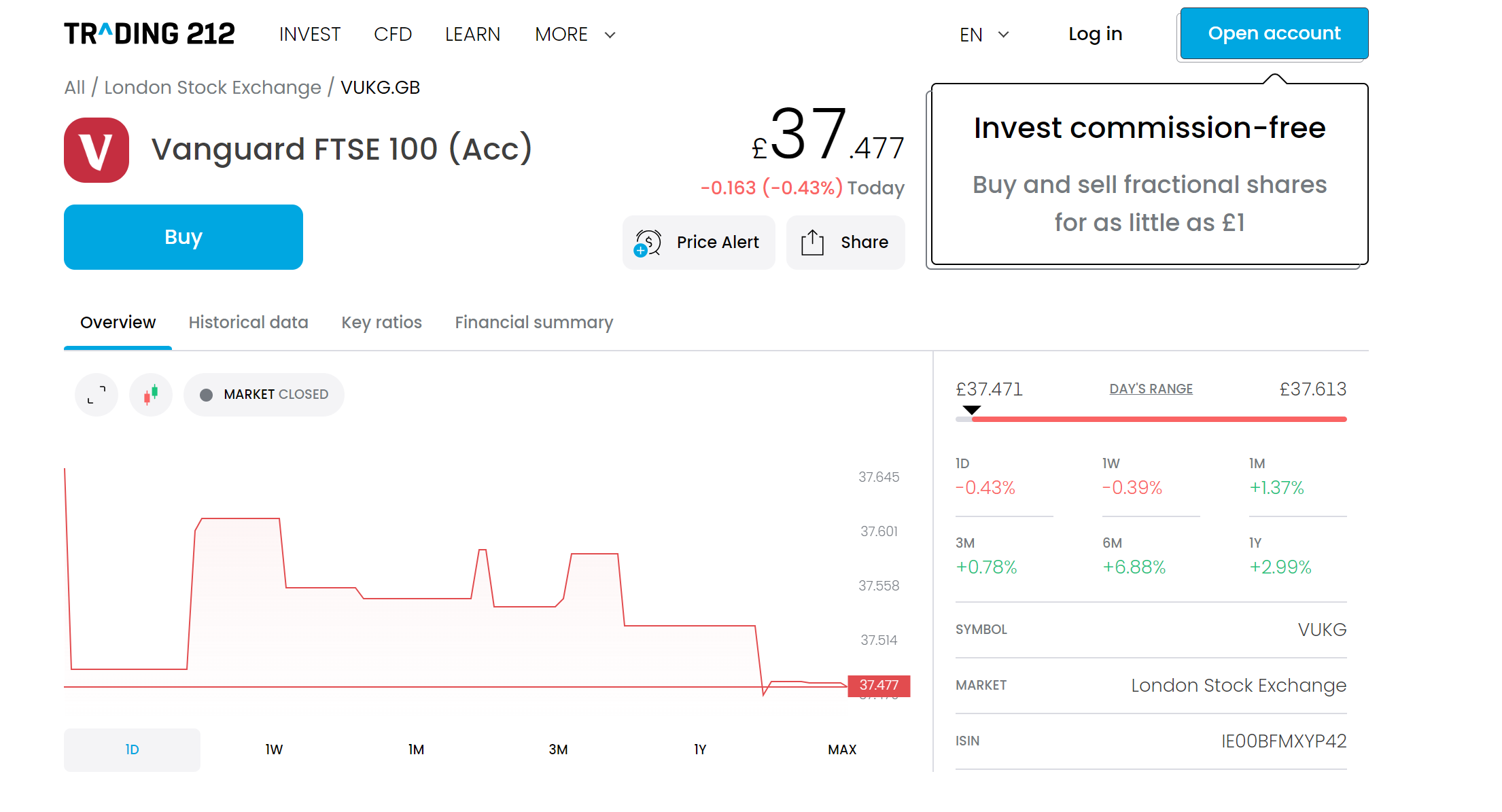Select the 1Y chart range

700,750
